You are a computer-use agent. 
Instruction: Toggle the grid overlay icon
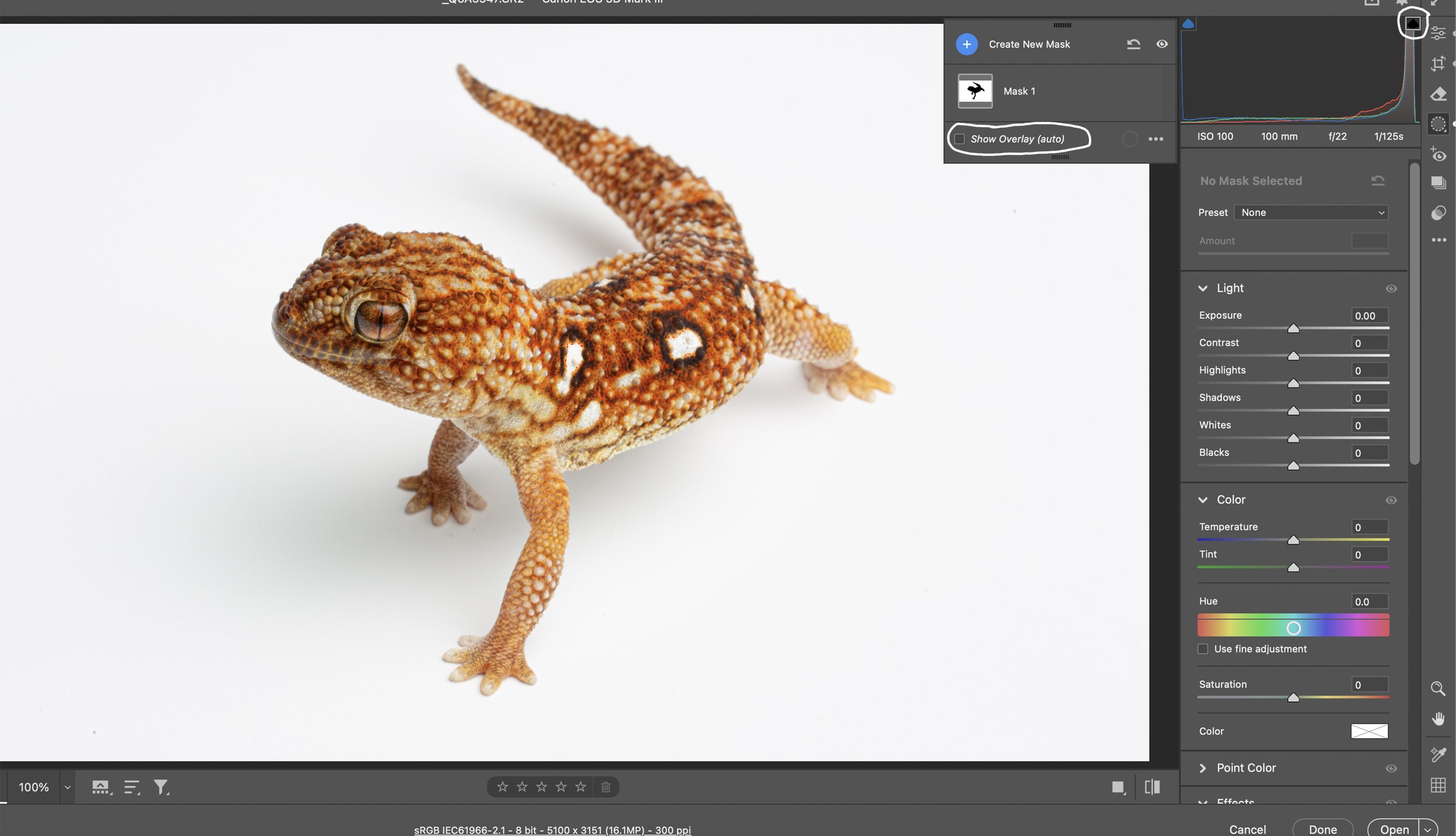(x=1437, y=785)
